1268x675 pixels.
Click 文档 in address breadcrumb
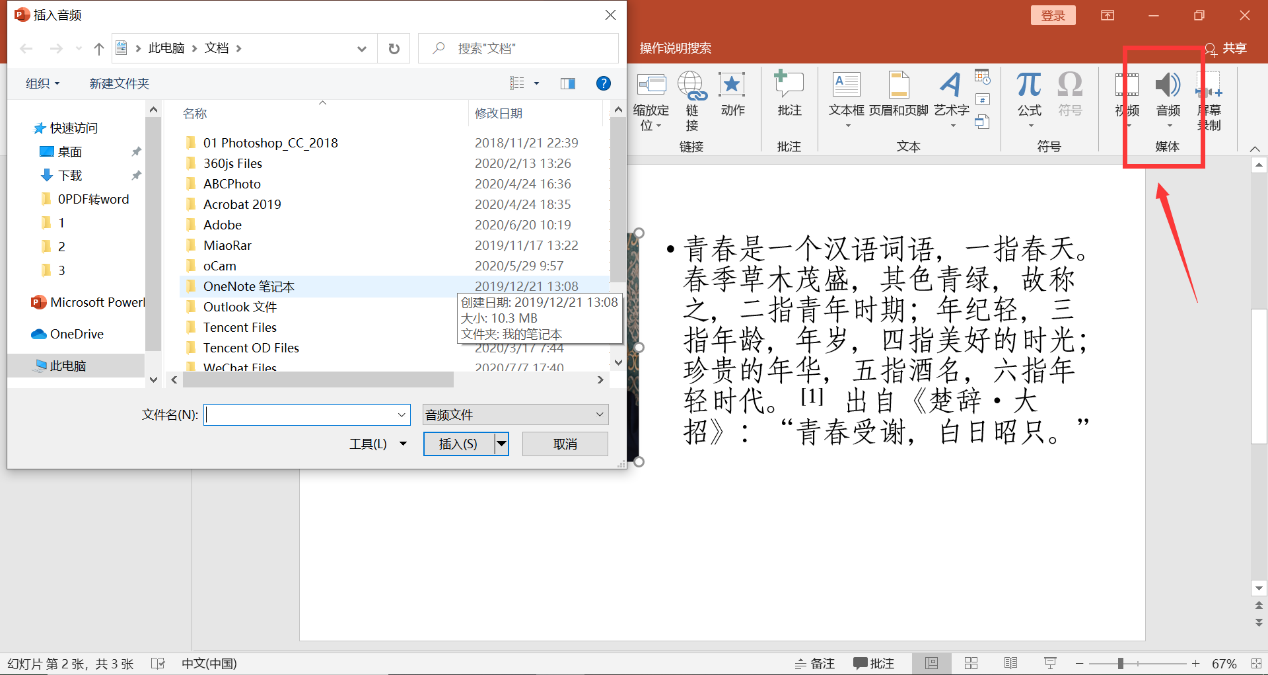pos(217,48)
